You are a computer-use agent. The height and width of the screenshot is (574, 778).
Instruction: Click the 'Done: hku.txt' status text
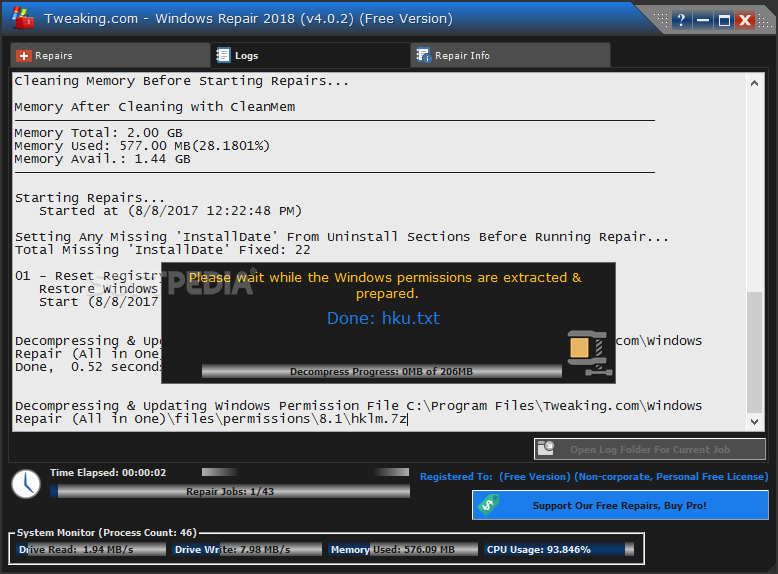point(384,318)
